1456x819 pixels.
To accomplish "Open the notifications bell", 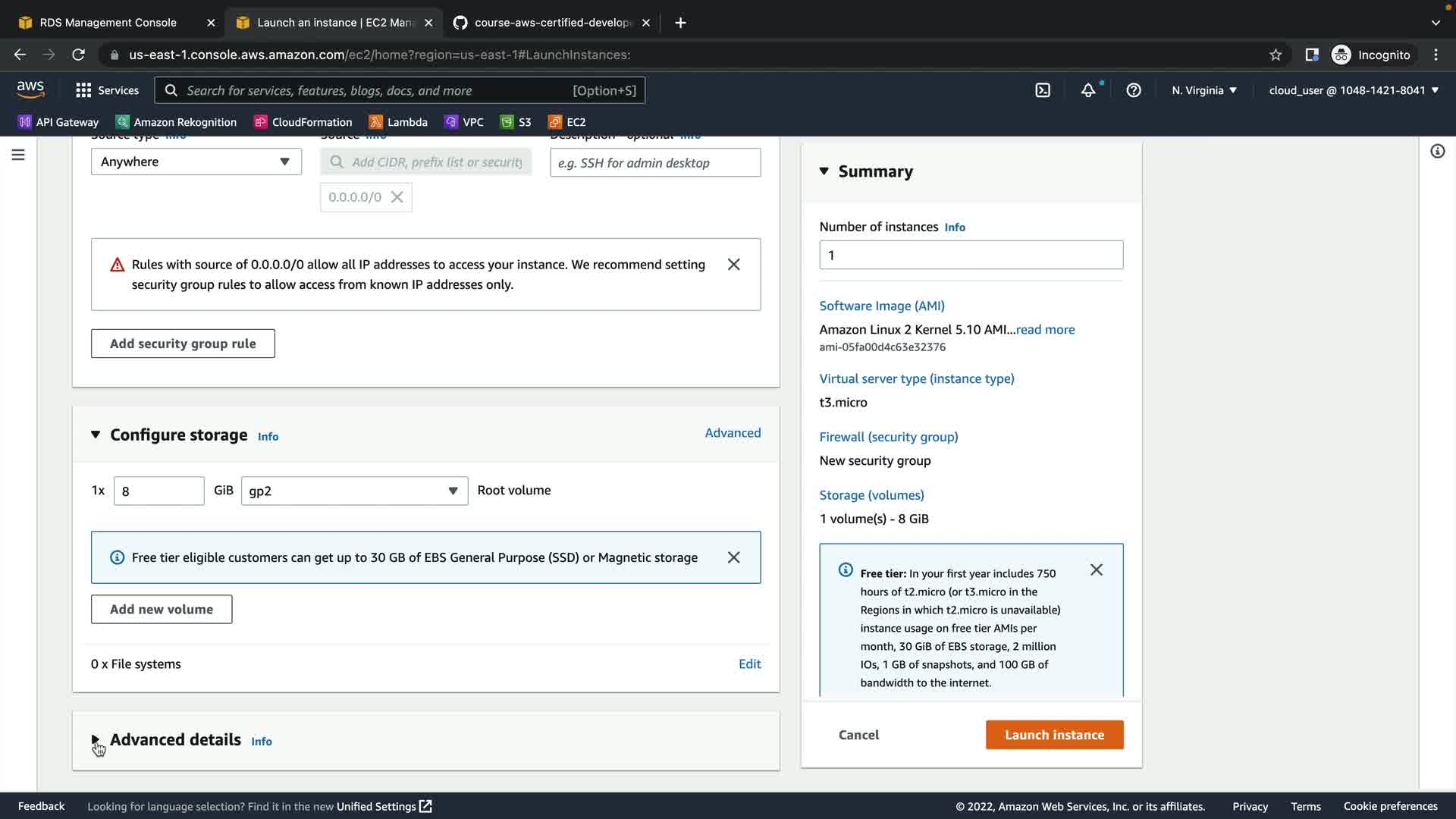I will pos(1088,90).
